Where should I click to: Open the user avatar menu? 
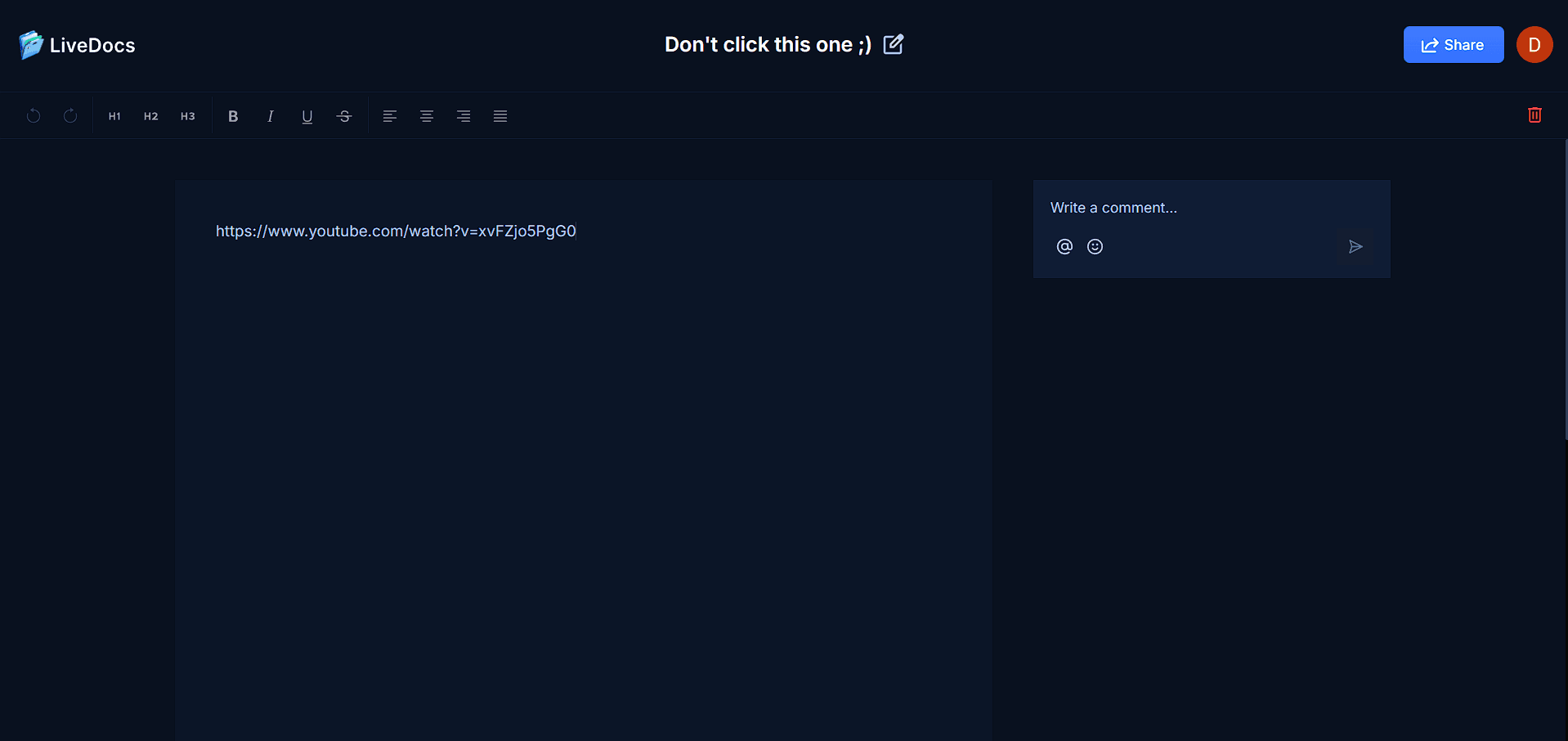tap(1534, 44)
